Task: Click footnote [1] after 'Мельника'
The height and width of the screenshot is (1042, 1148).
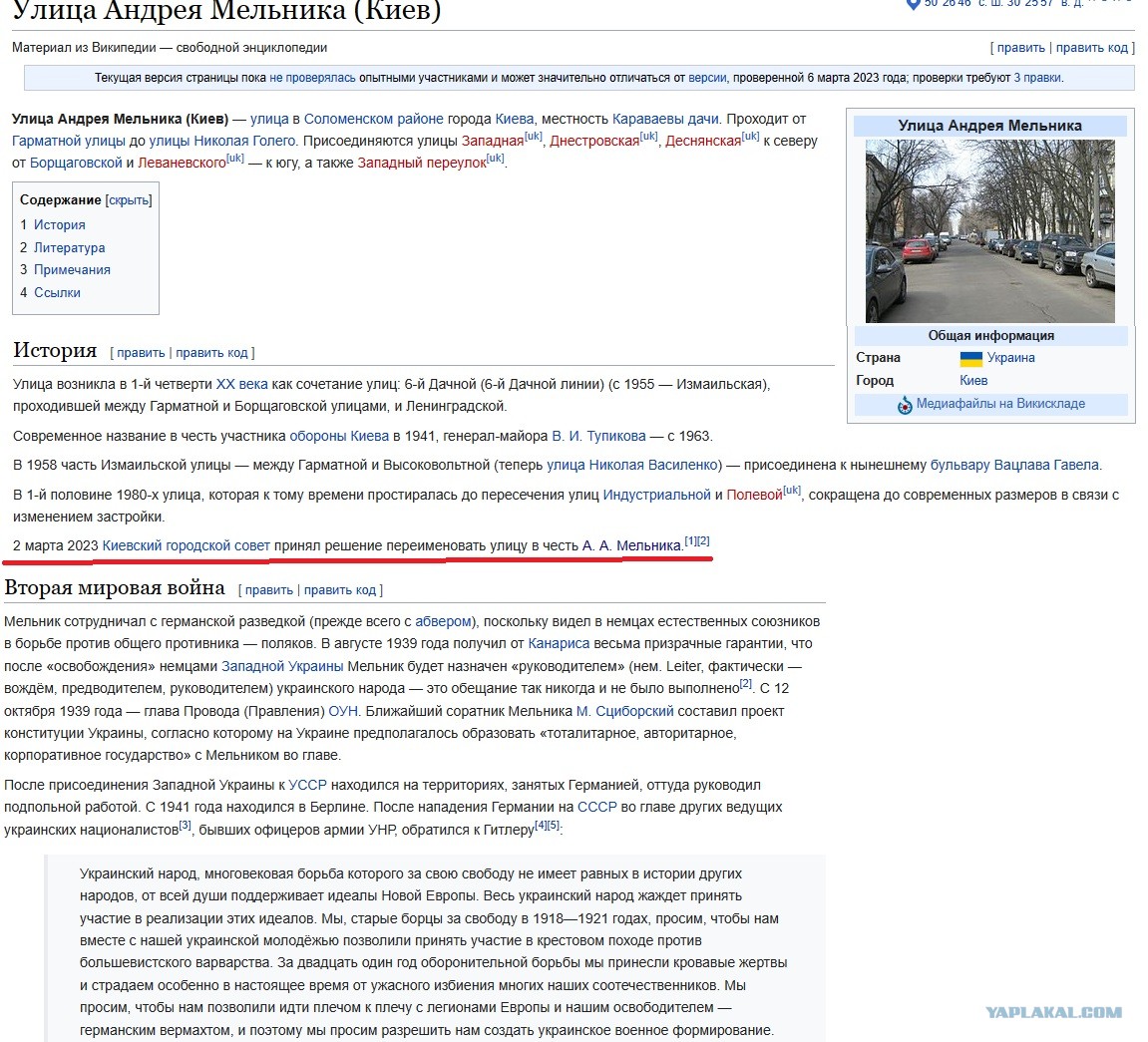Action: point(689,541)
